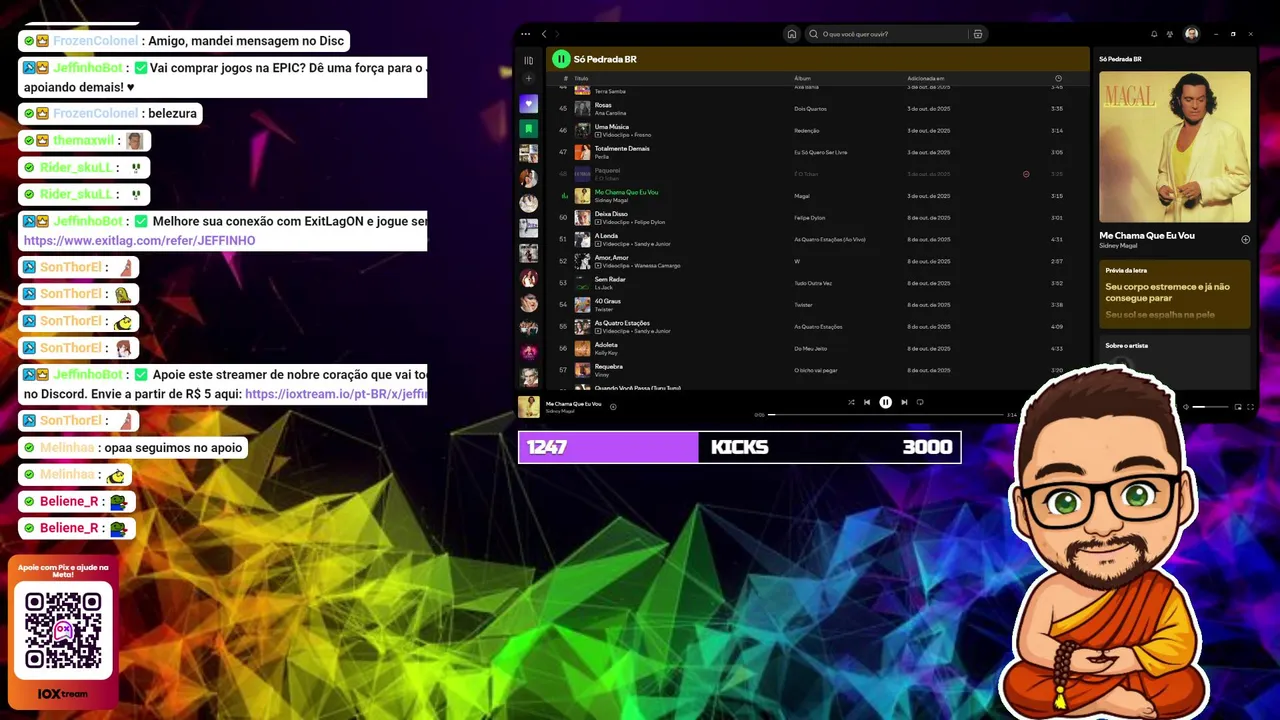1280x720 pixels.
Task: Mute with the volume speaker icon
Action: [1186, 407]
